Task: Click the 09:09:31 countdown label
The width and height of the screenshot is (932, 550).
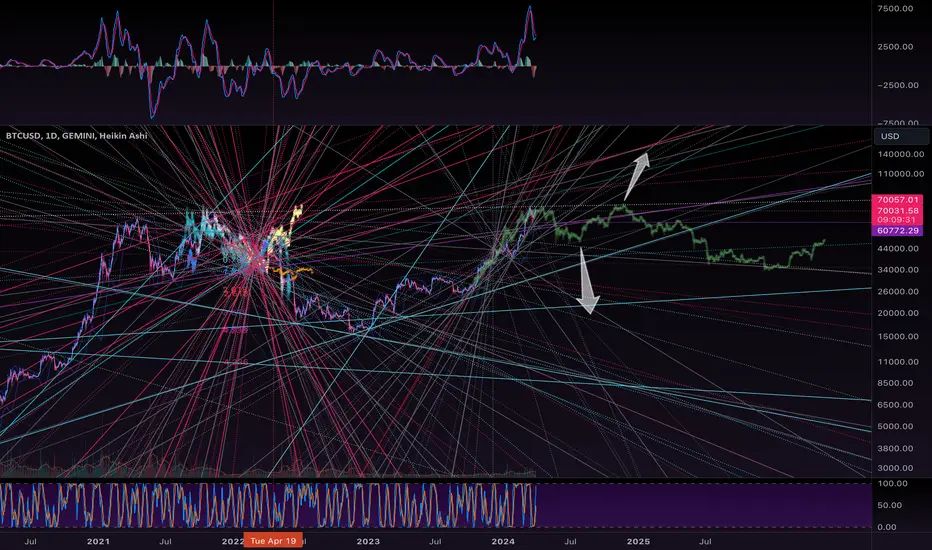Action: (898, 220)
